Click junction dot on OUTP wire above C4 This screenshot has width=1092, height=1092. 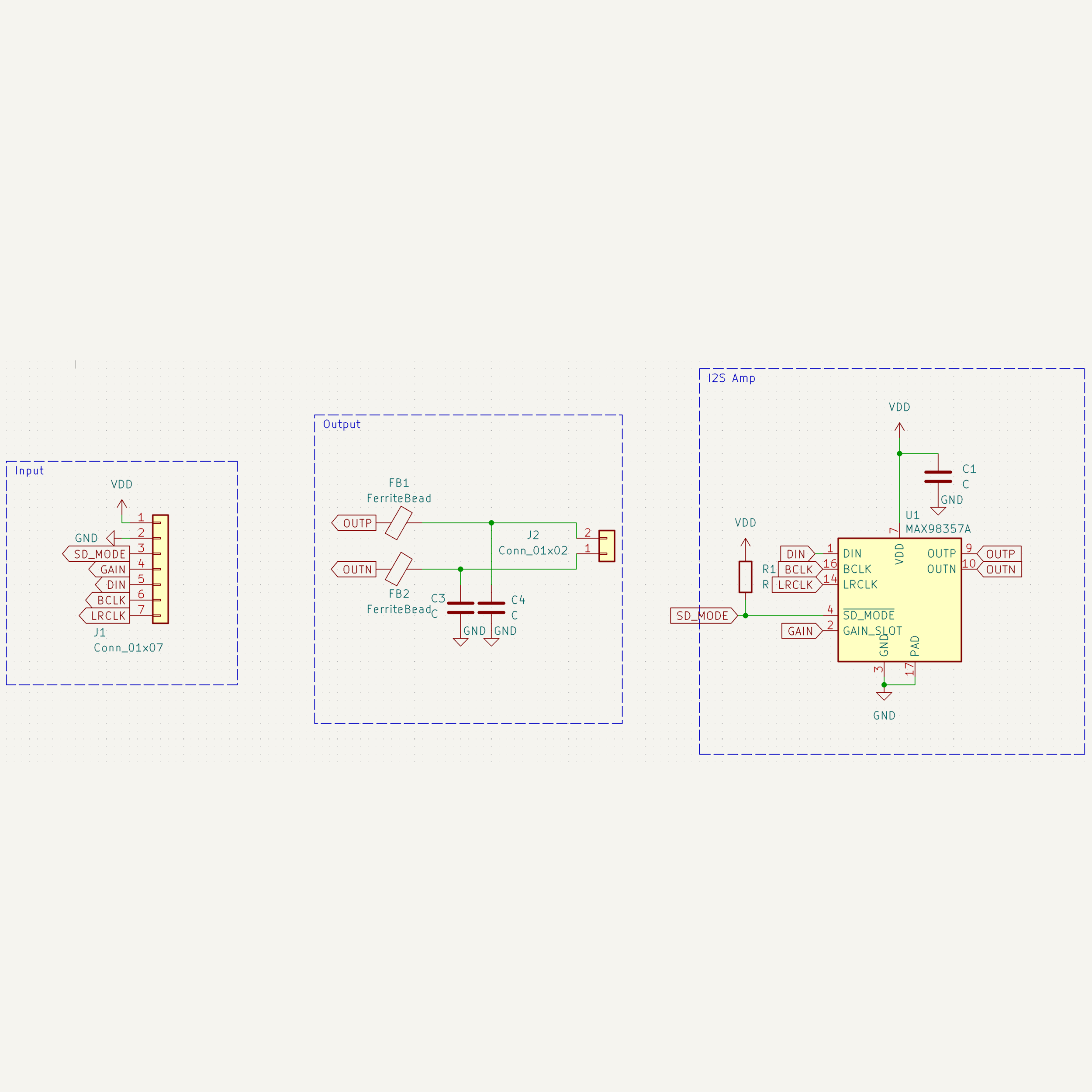(x=491, y=523)
